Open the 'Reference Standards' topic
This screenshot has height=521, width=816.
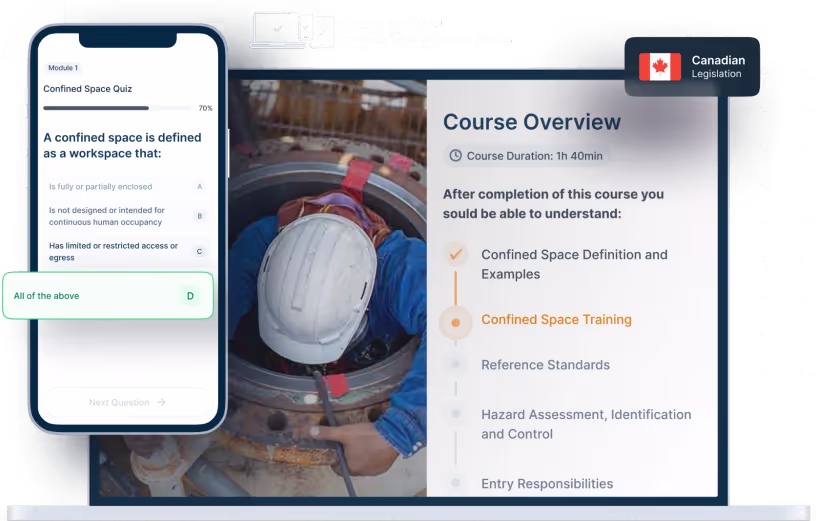pyautogui.click(x=545, y=365)
